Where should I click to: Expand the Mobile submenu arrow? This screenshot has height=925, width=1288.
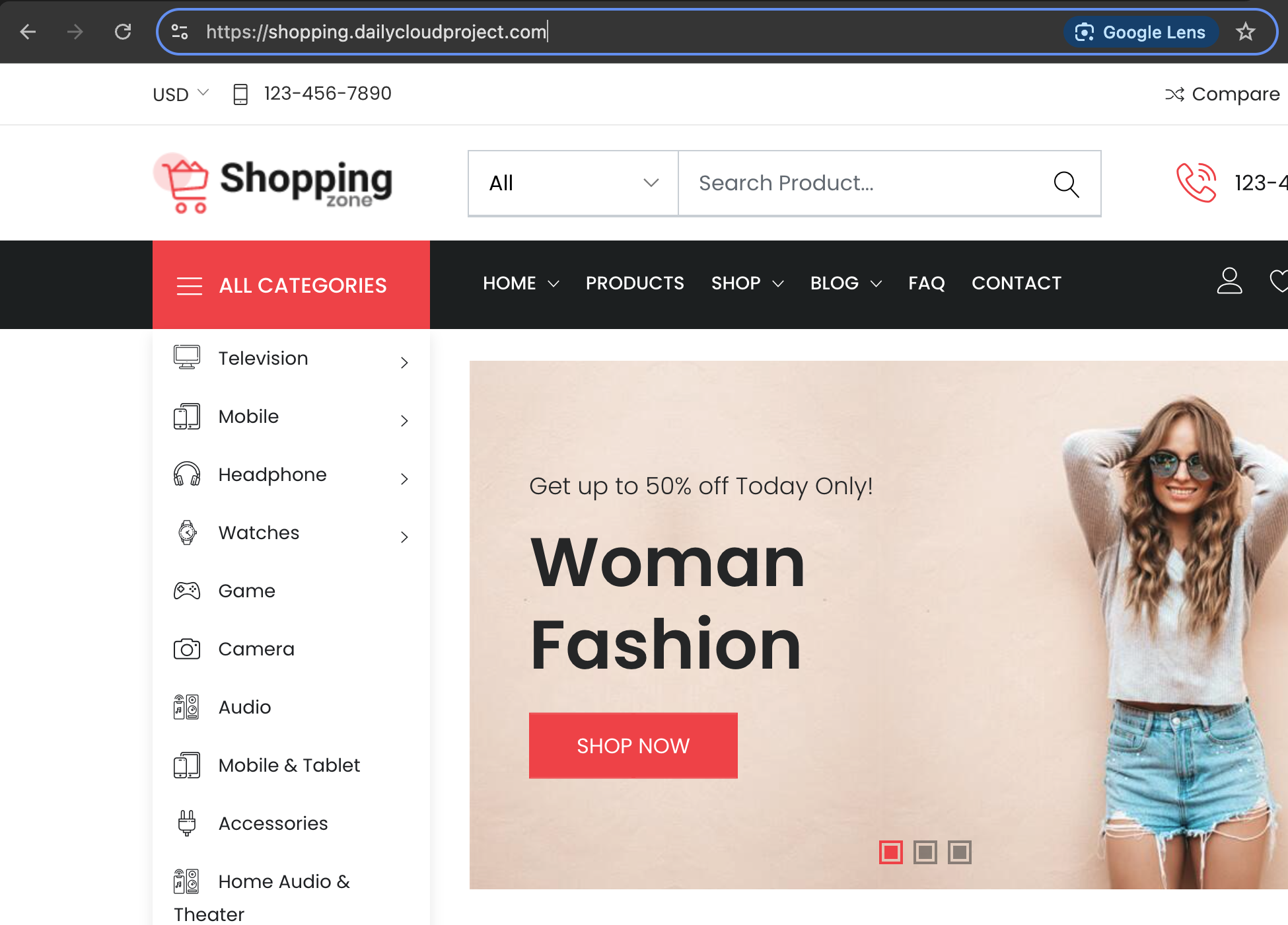coord(404,420)
